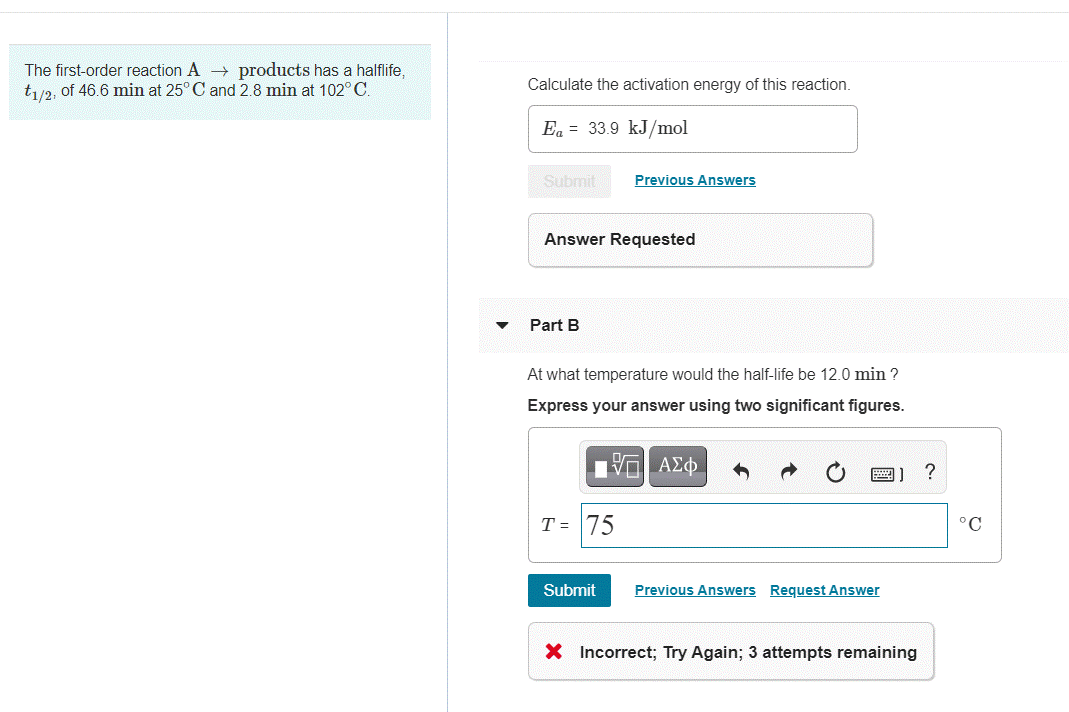The height and width of the screenshot is (712, 1069).
Task: Click the grayed-out Submit button for Part A
Action: point(569,181)
